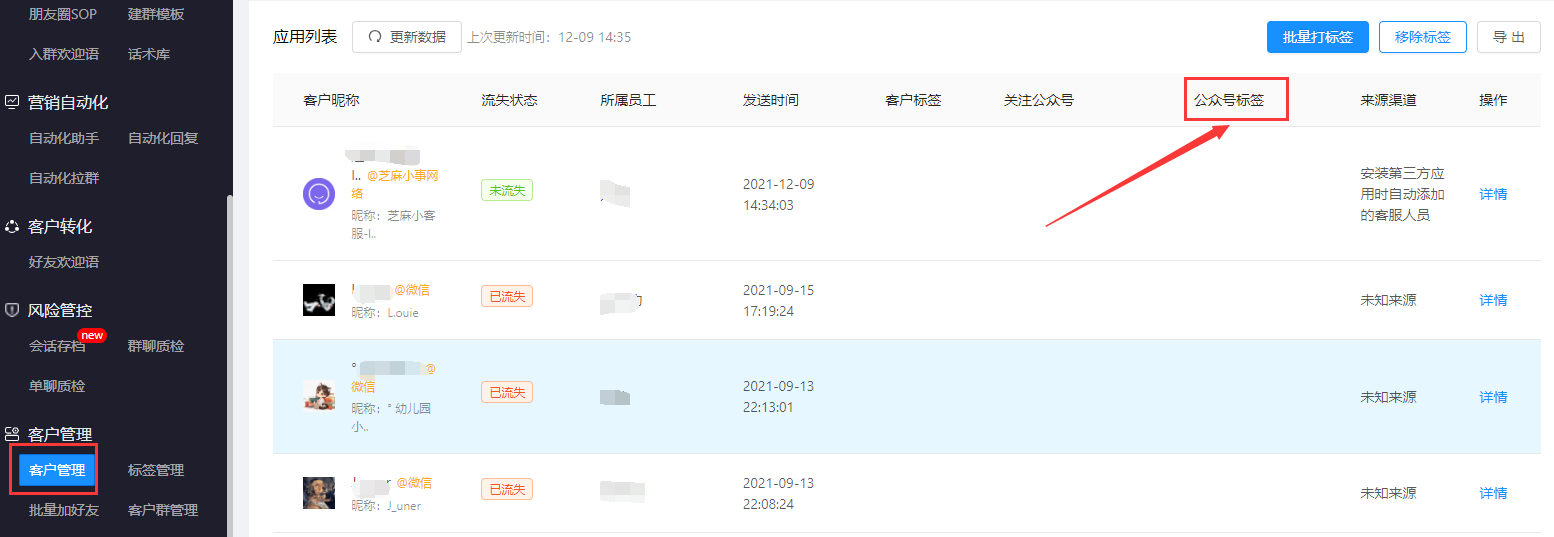Screen dimensions: 1554x537
Task: Open 标签管理 in the sidebar
Action: pyautogui.click(x=156, y=470)
